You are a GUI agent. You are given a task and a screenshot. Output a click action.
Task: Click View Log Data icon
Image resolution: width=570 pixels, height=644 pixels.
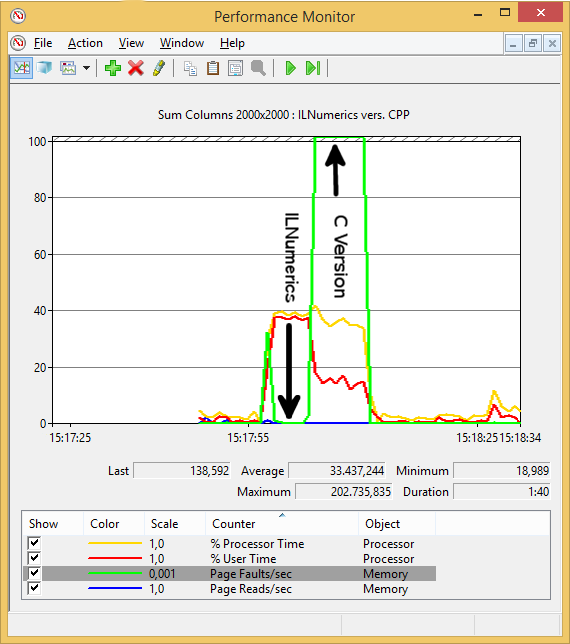pyautogui.click(x=44, y=68)
